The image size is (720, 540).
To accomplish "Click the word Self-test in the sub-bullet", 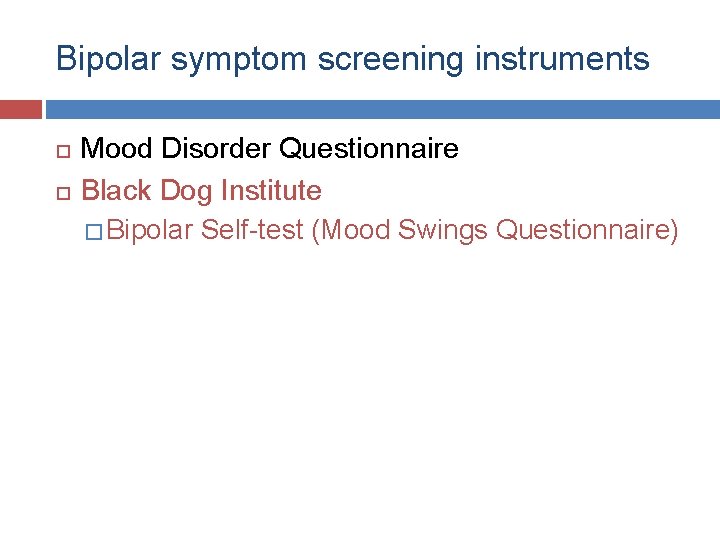I will click(253, 229).
